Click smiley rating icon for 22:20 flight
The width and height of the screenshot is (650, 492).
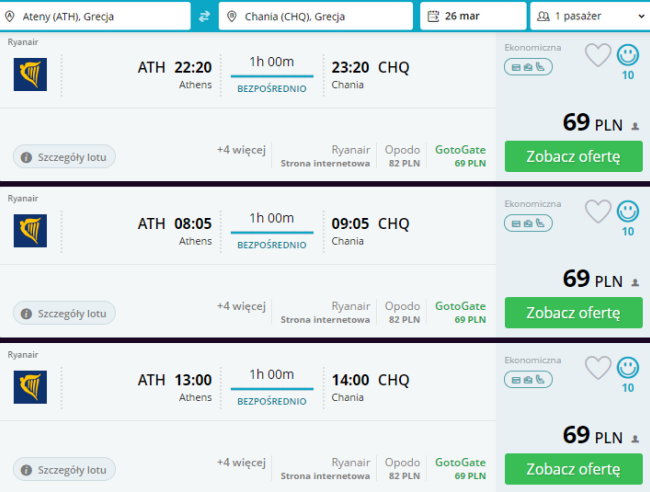[x=628, y=55]
